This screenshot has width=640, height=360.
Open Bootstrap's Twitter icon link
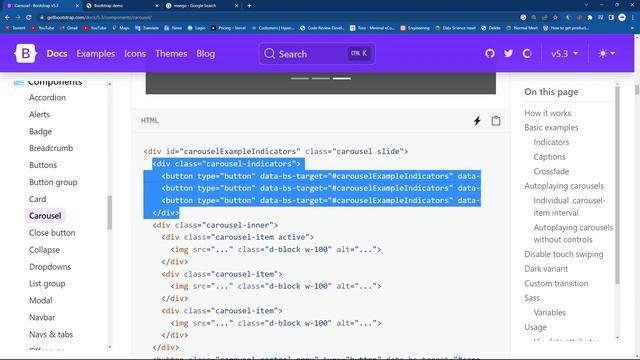pyautogui.click(x=508, y=53)
